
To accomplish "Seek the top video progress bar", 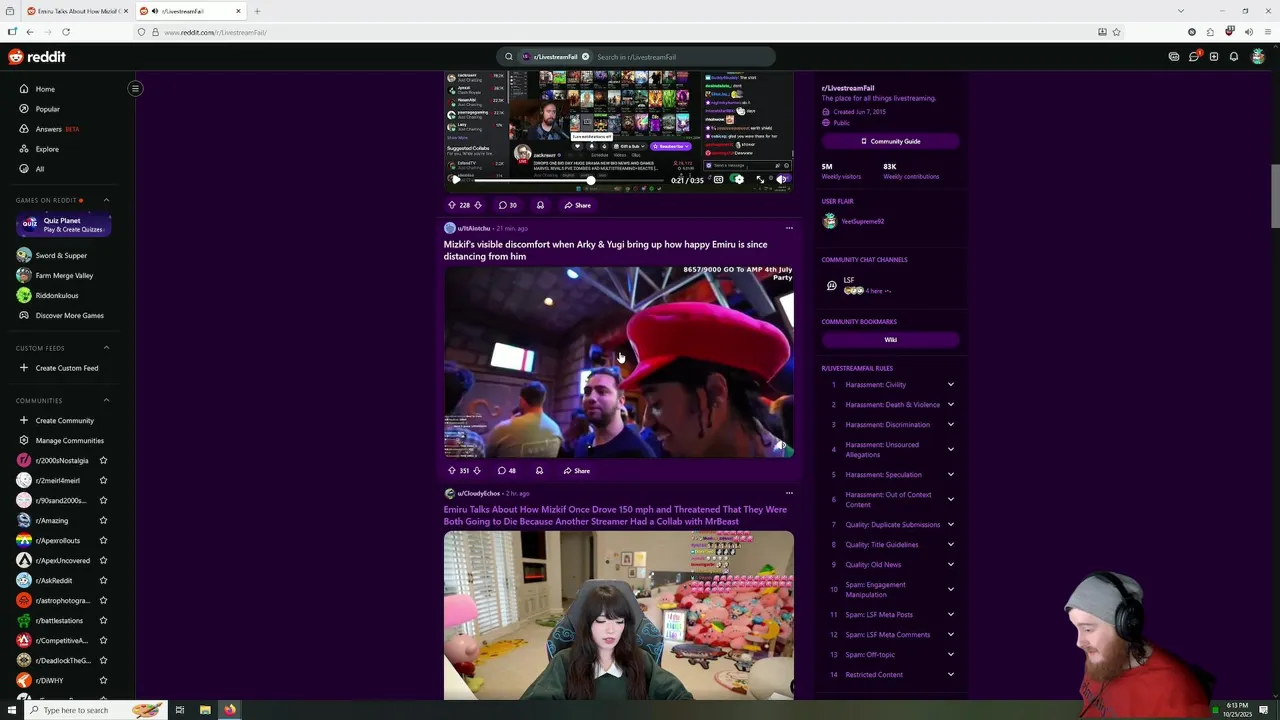I will click(570, 180).
